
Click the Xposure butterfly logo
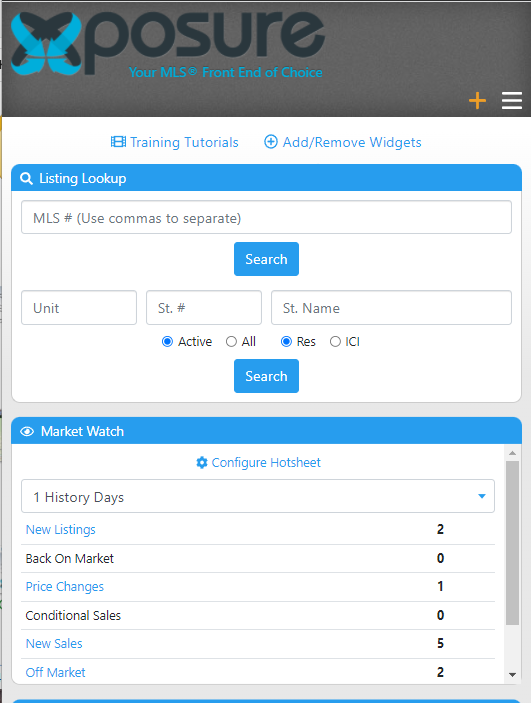point(46,43)
